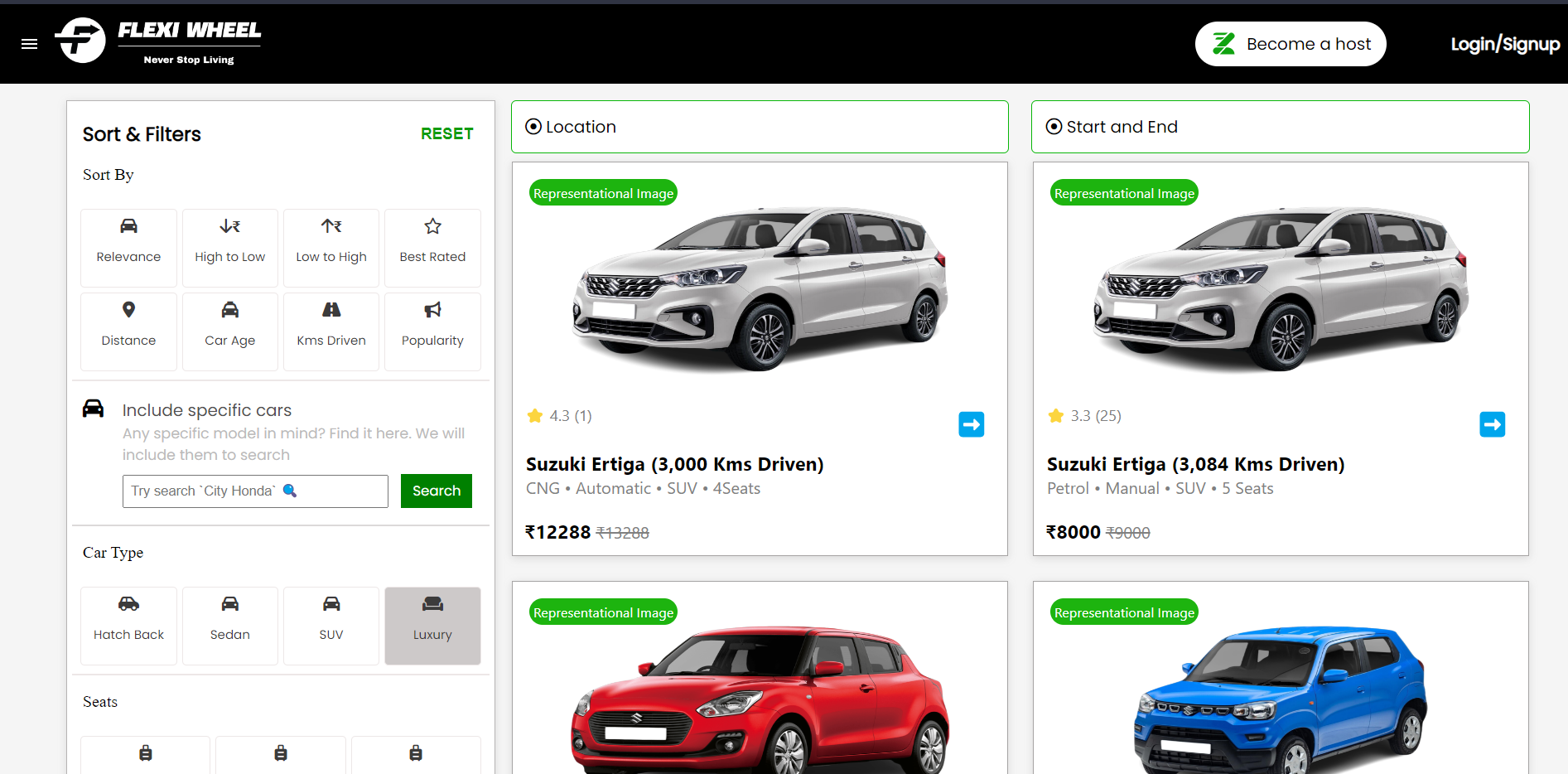Image resolution: width=1568 pixels, height=774 pixels.
Task: Open the hamburger menu icon
Action: pos(29,44)
